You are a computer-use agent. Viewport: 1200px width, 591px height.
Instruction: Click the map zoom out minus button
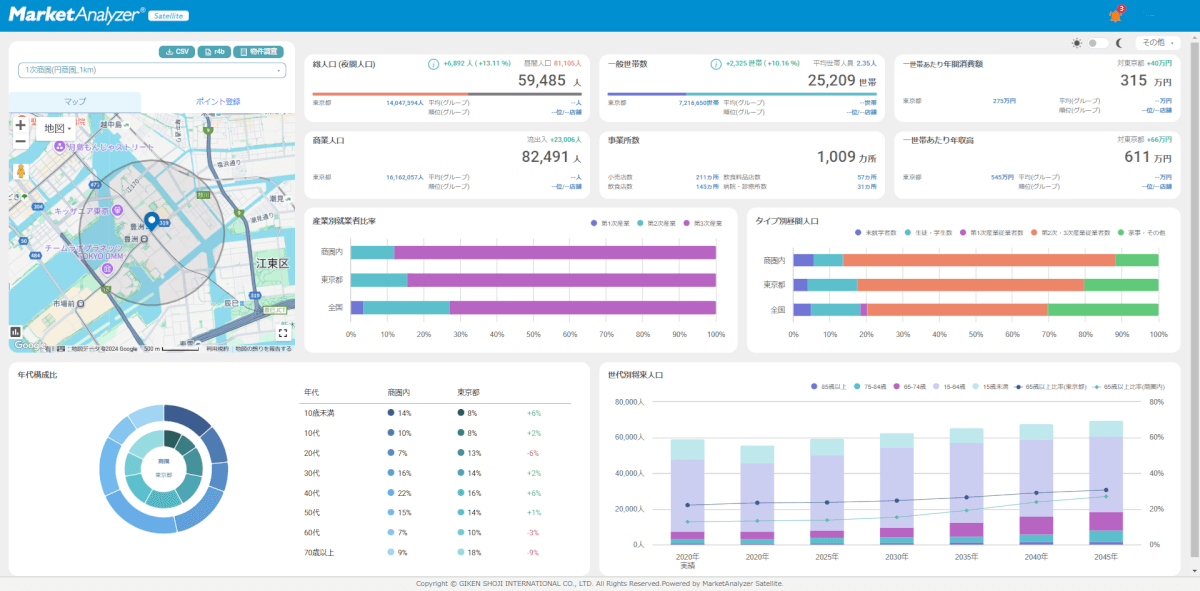point(20,142)
